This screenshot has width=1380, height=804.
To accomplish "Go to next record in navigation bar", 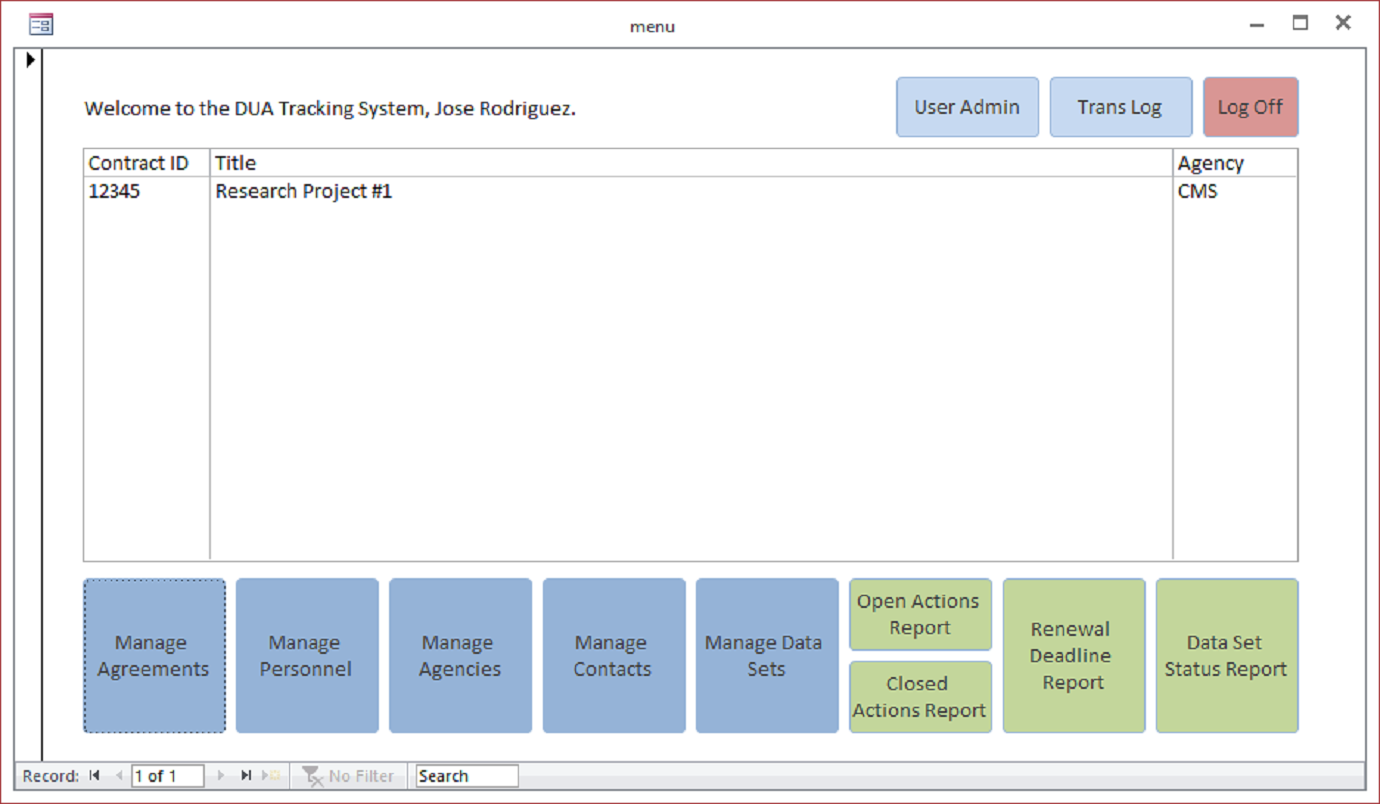I will (221, 776).
